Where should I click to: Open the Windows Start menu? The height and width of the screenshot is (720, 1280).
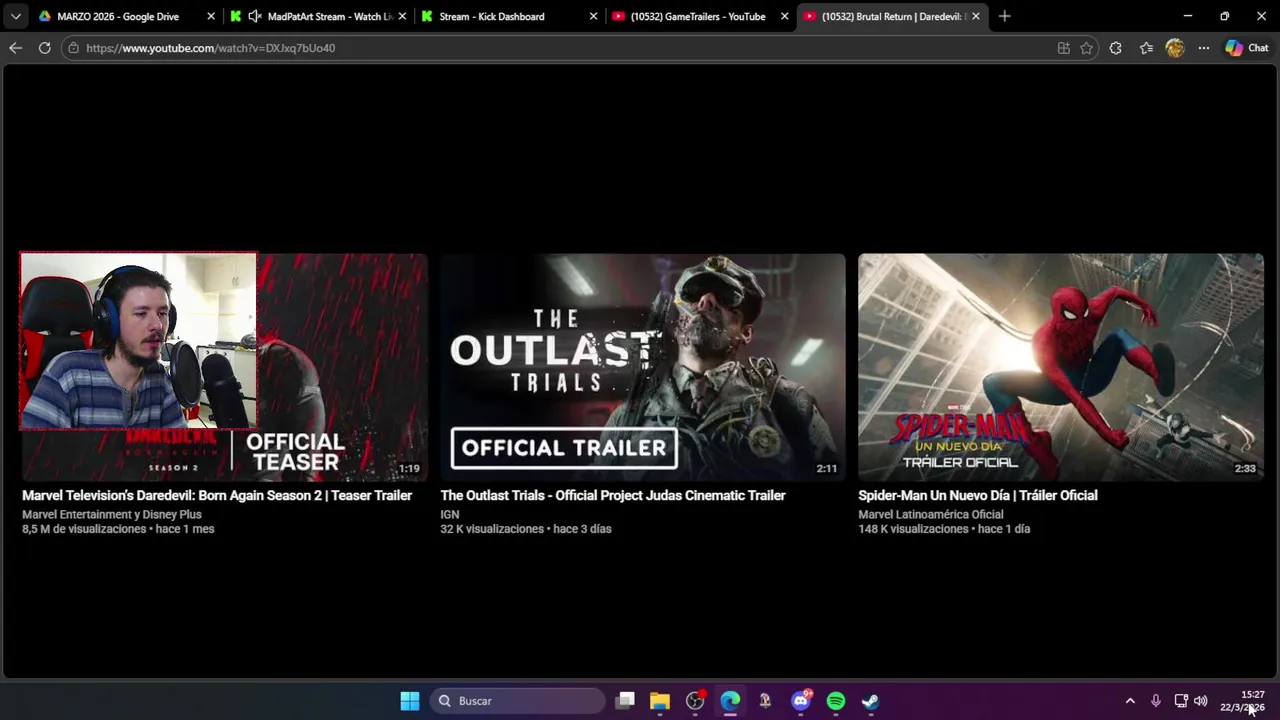(410, 701)
